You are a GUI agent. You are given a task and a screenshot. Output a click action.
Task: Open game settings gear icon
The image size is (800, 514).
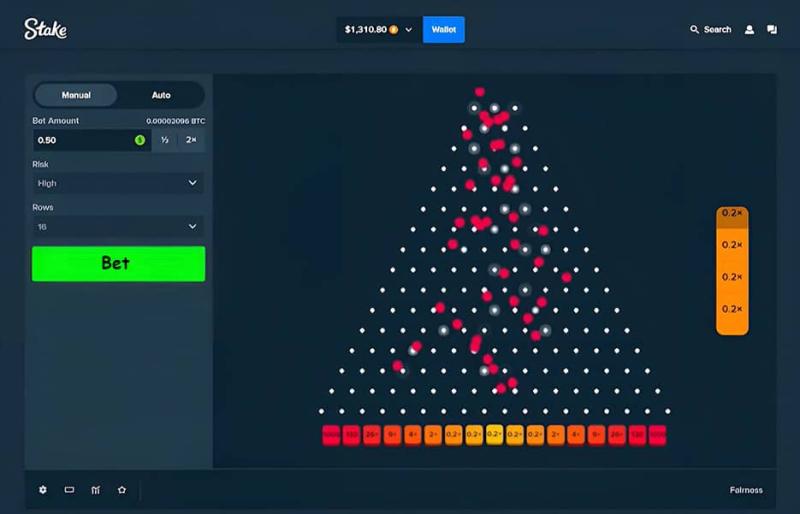[43, 490]
